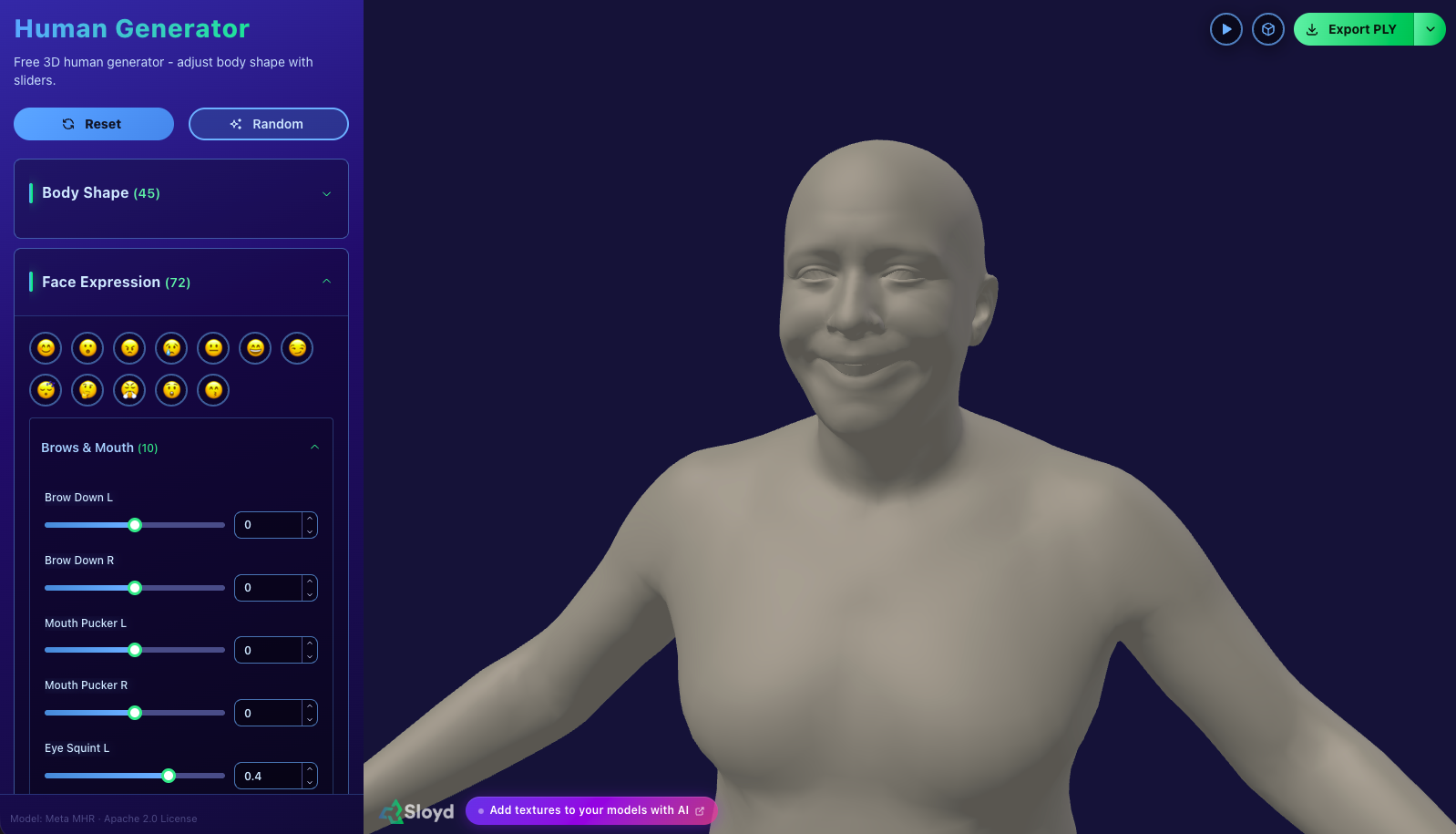
Task: Click the Sloyd logo
Action: click(x=416, y=811)
